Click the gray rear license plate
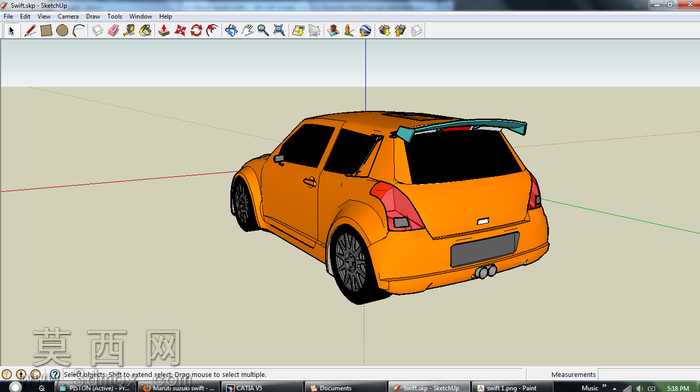The width and height of the screenshot is (700, 392). [484, 250]
